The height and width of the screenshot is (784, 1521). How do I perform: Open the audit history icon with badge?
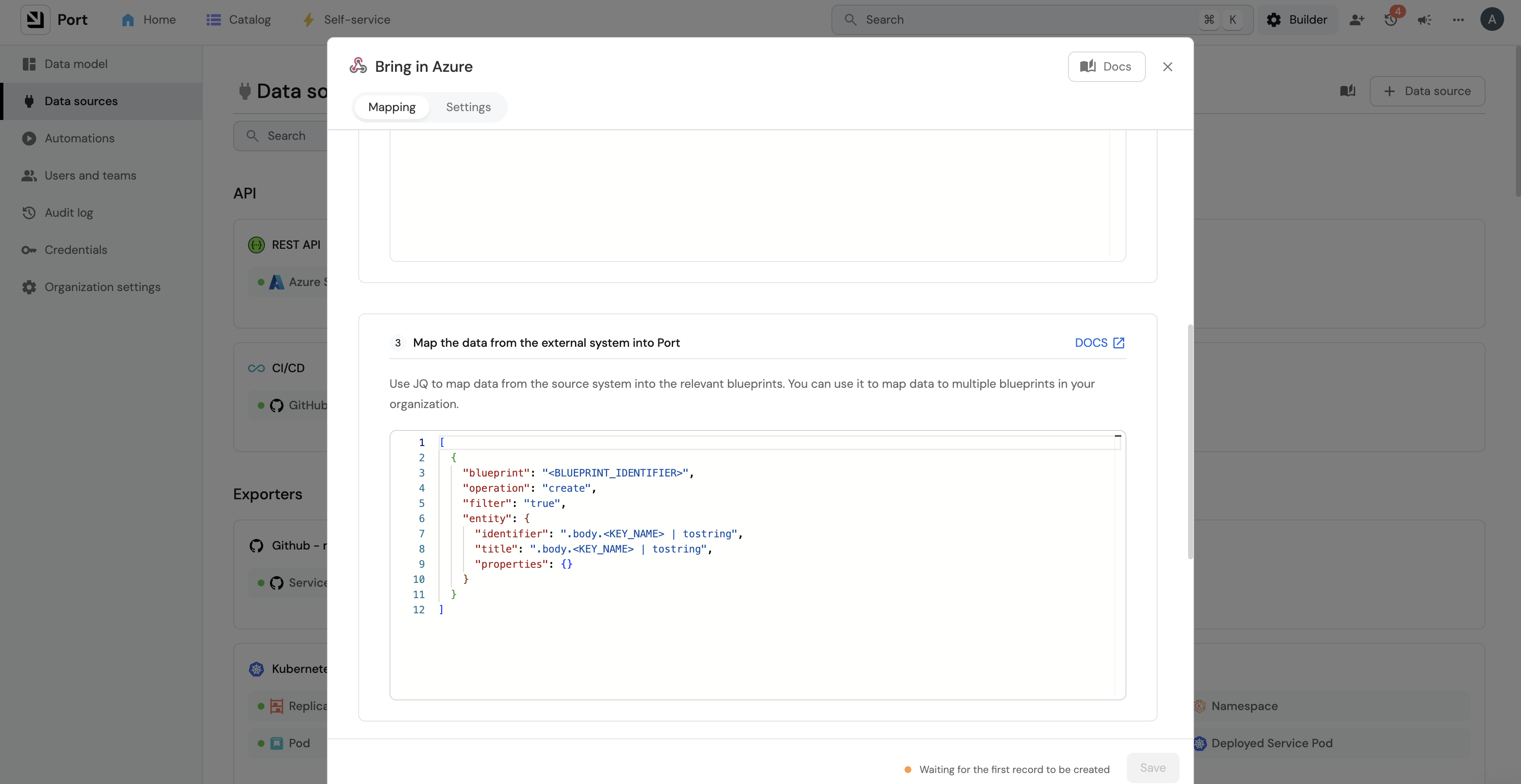(1390, 19)
